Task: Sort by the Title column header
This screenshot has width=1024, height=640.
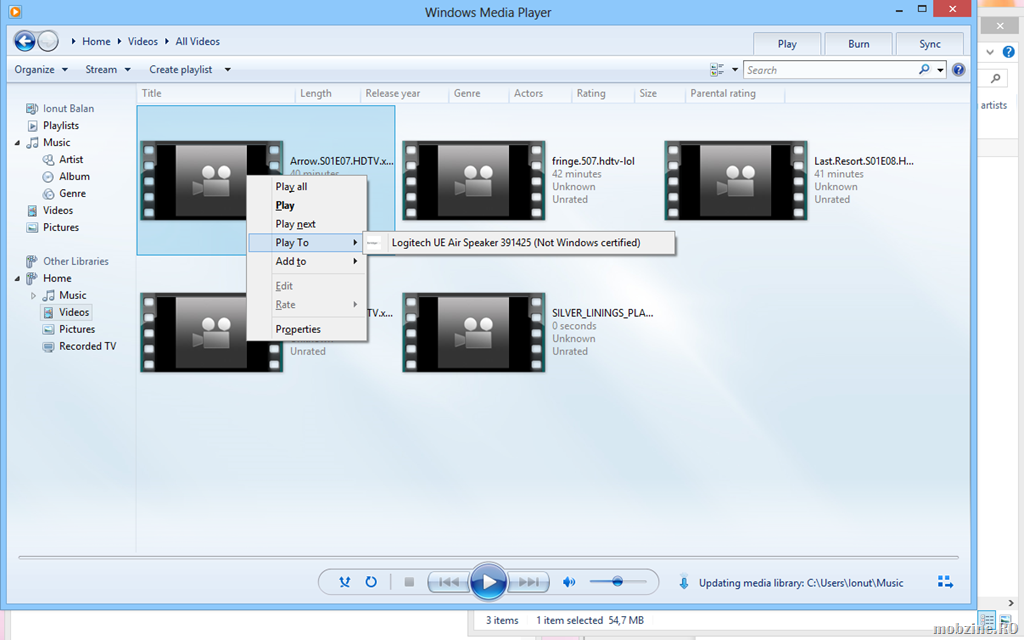Action: (x=216, y=93)
